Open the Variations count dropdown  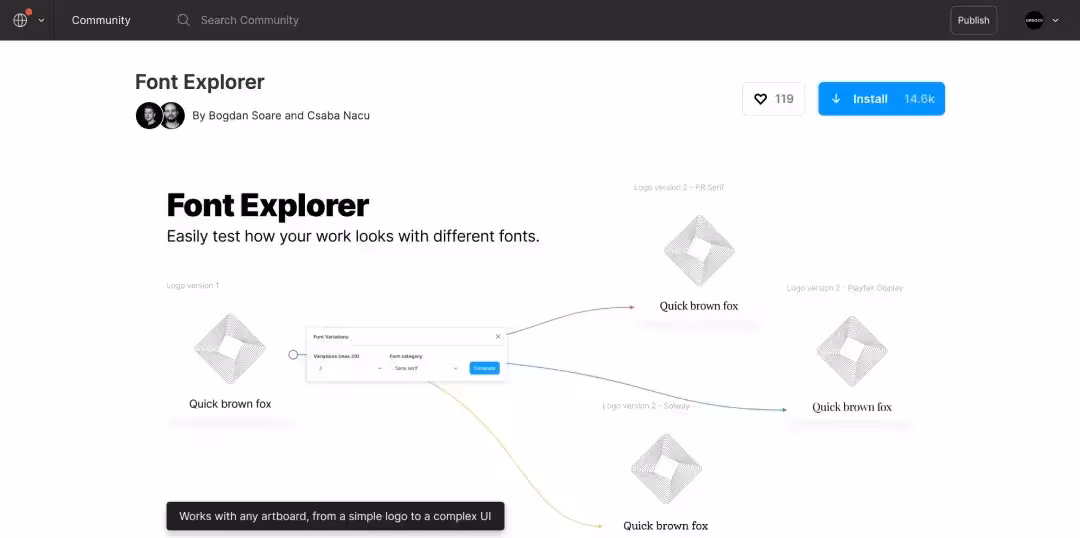pyautogui.click(x=347, y=368)
